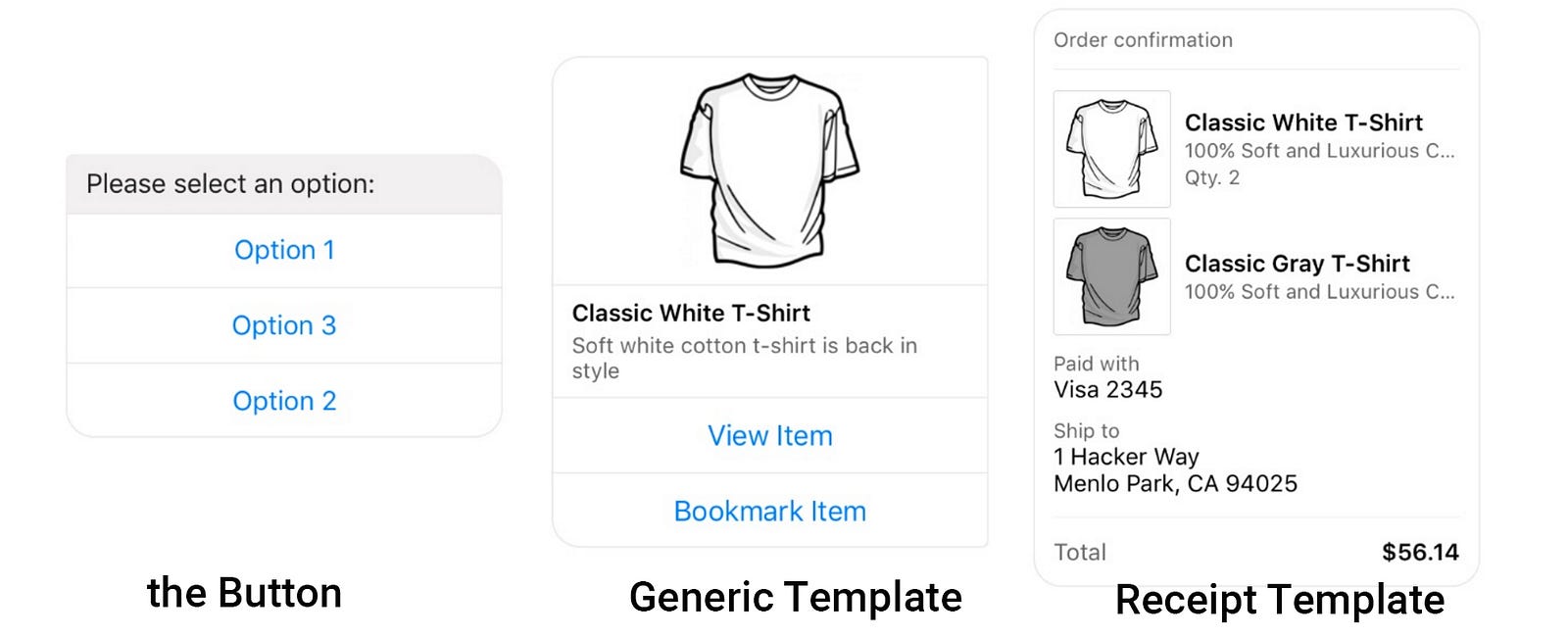This screenshot has width=1568, height=637.
Task: Click the Option 1 button
Action: click(284, 250)
